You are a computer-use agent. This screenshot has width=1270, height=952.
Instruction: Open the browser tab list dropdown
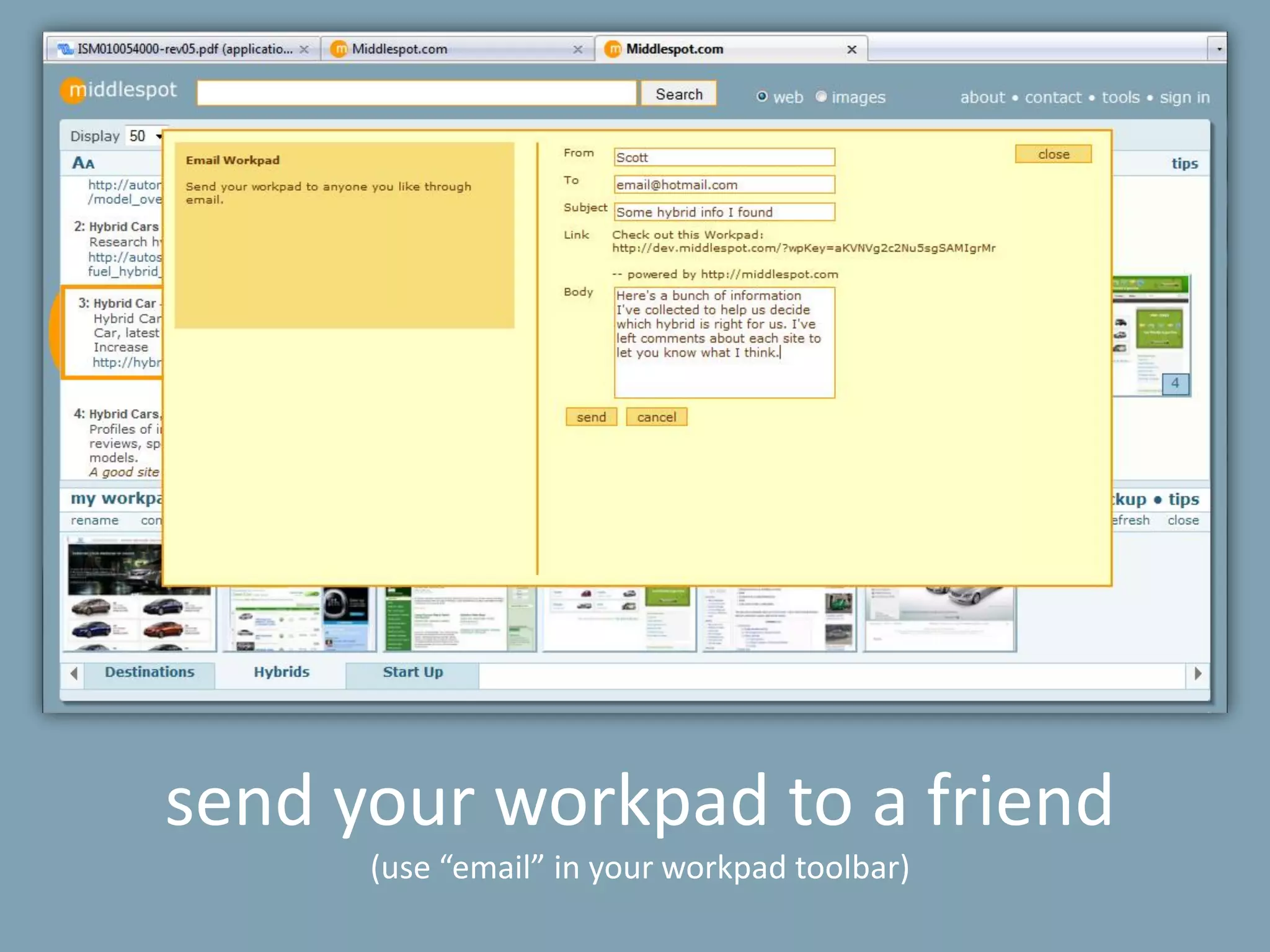1219,49
